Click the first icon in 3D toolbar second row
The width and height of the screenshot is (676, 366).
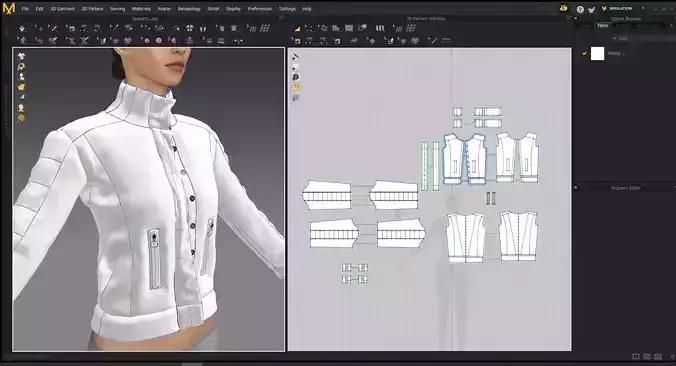[x=22, y=41]
